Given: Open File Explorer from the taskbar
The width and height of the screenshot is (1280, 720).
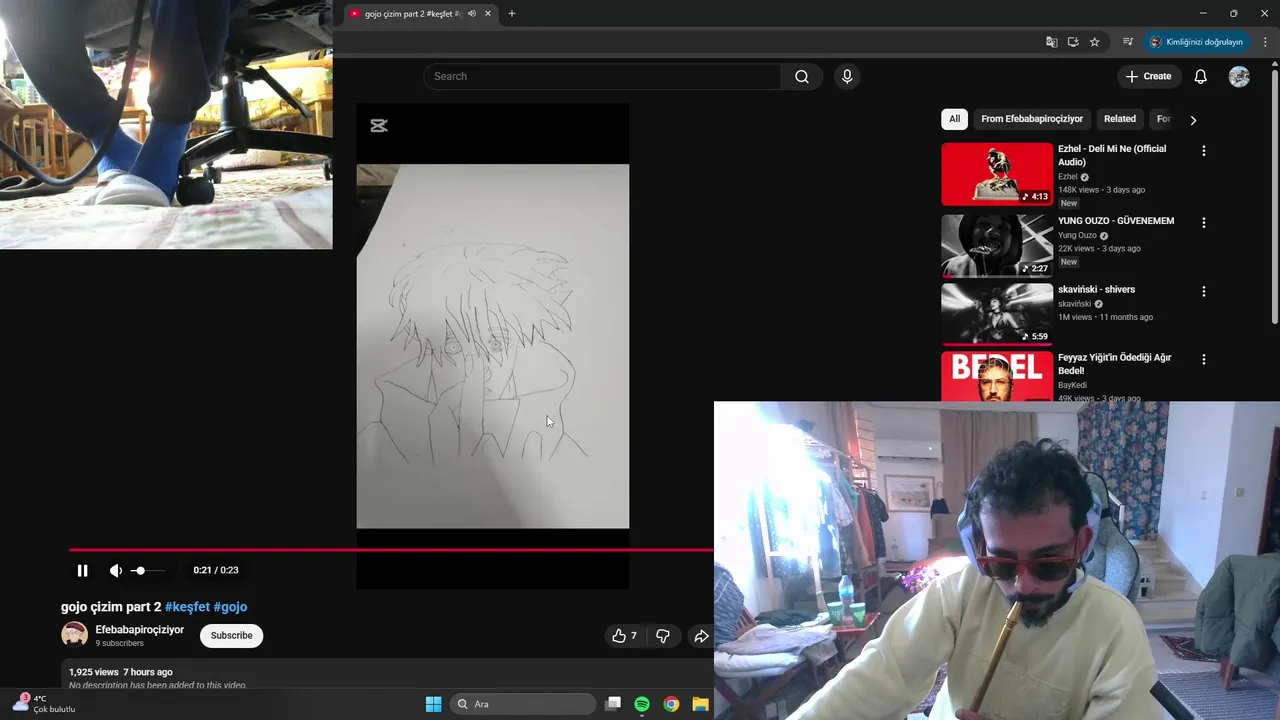Looking at the screenshot, I should 700,704.
